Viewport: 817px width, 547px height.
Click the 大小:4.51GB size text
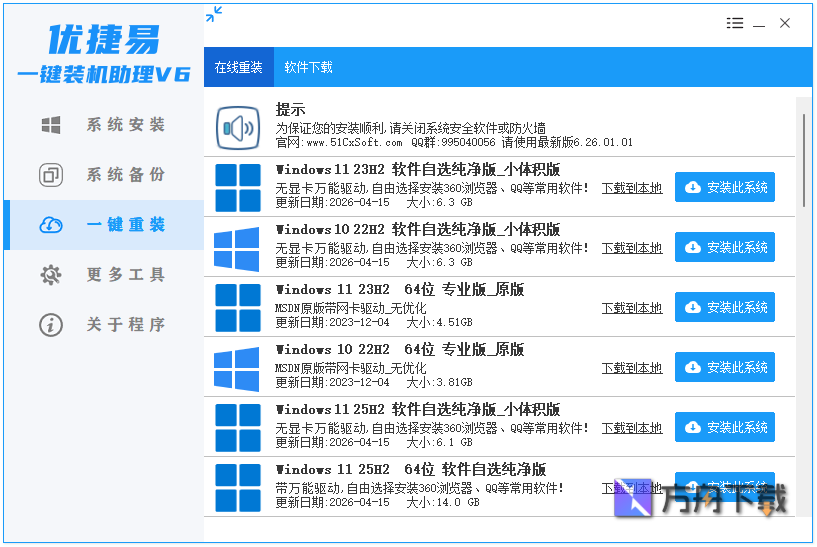tap(439, 322)
